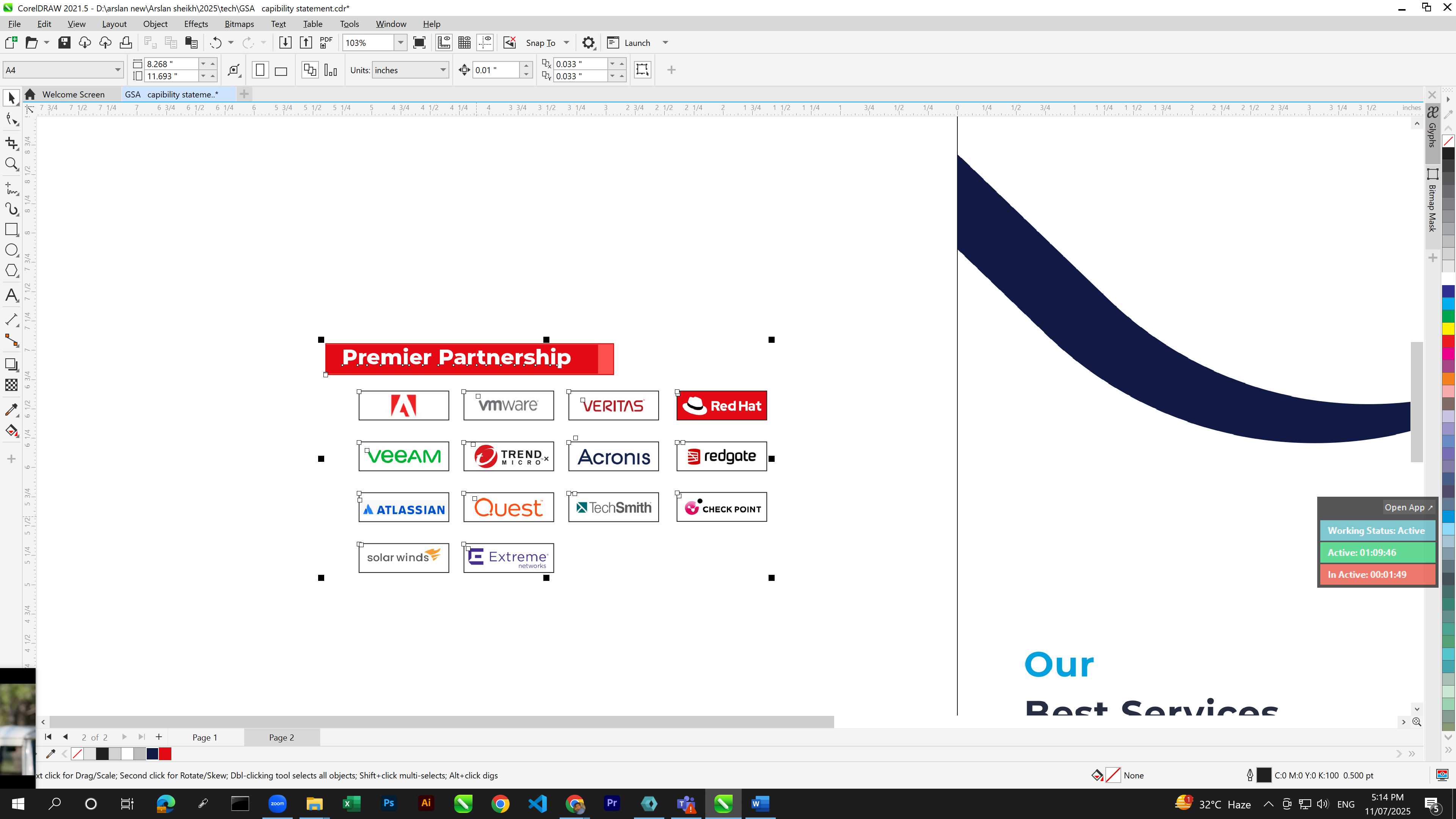
Task: Open the Bitmap Mask docker tab
Action: [1432, 201]
